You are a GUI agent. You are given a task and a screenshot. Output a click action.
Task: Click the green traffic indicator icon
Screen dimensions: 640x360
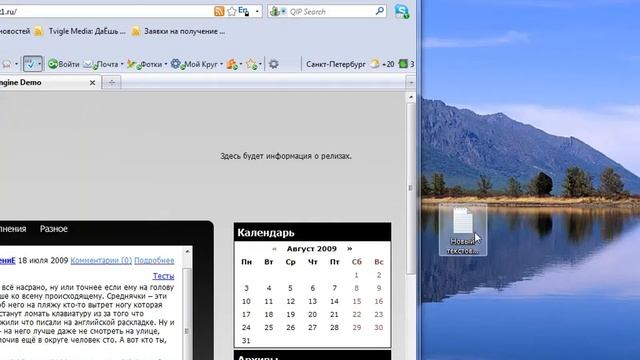pyautogui.click(x=403, y=64)
